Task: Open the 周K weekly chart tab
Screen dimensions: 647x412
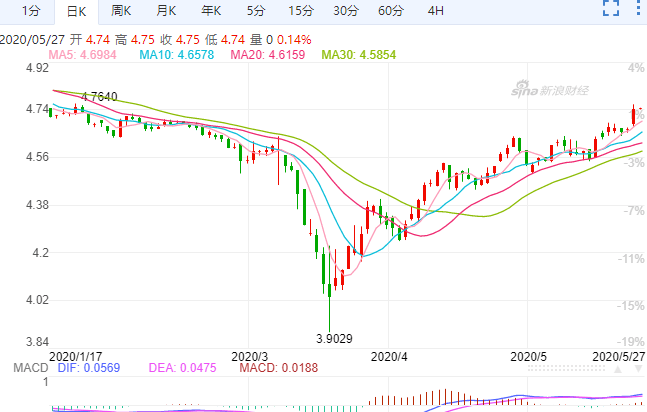Action: click(x=121, y=11)
